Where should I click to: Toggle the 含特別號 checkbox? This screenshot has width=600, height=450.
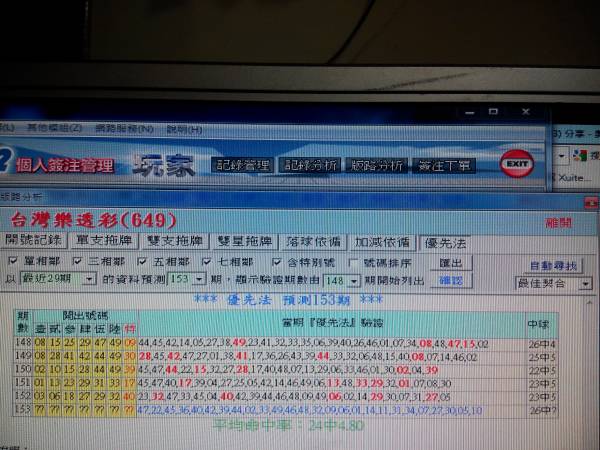coord(276,262)
